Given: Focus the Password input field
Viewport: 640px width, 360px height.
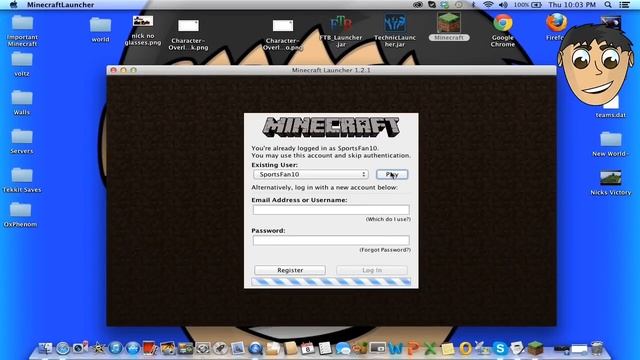Looking at the screenshot, I should click(x=331, y=240).
